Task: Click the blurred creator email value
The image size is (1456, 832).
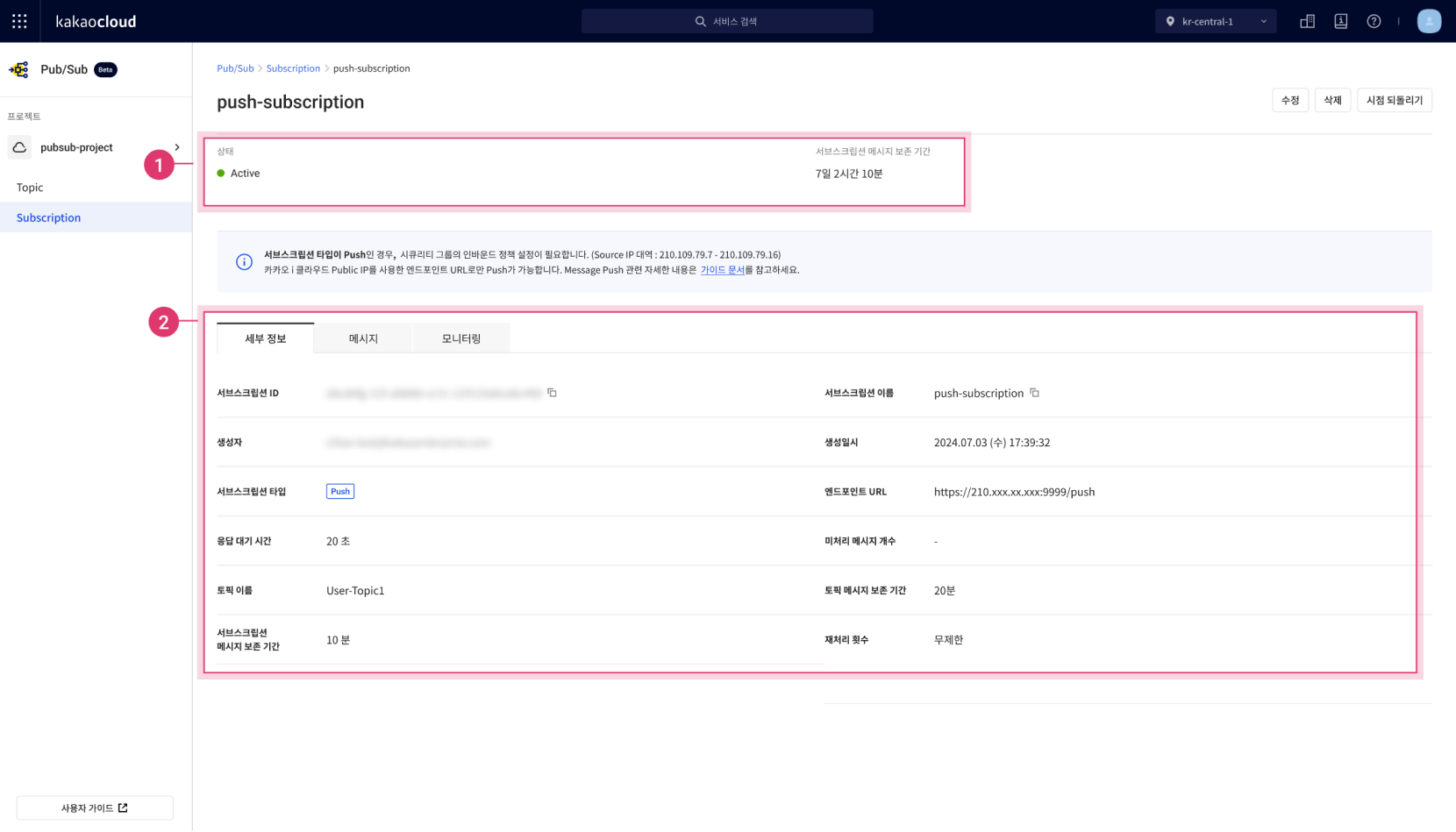Action: pos(408,443)
